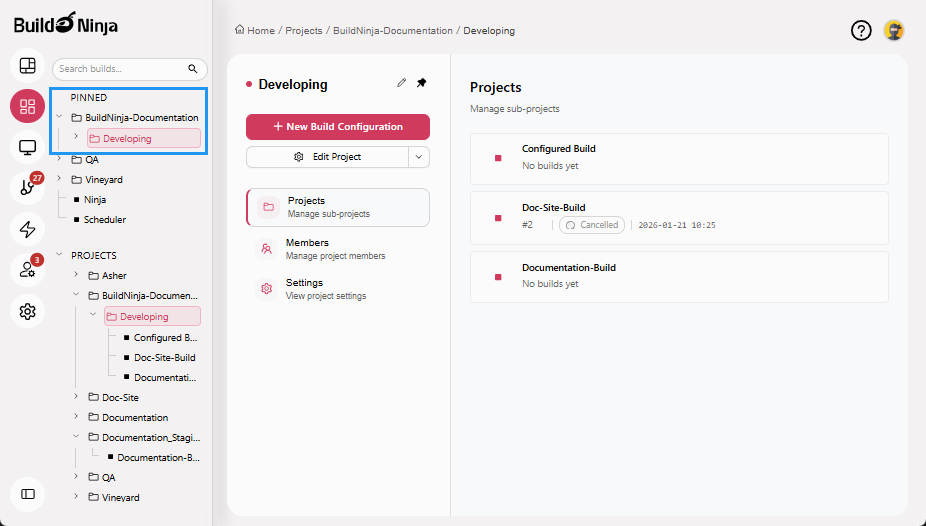Open the Documentation-Build card
This screenshot has width=926, height=526.
click(679, 277)
